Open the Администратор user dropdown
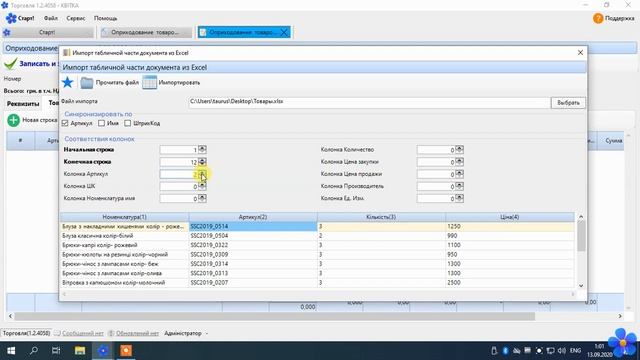640x360 pixels. 186,333
